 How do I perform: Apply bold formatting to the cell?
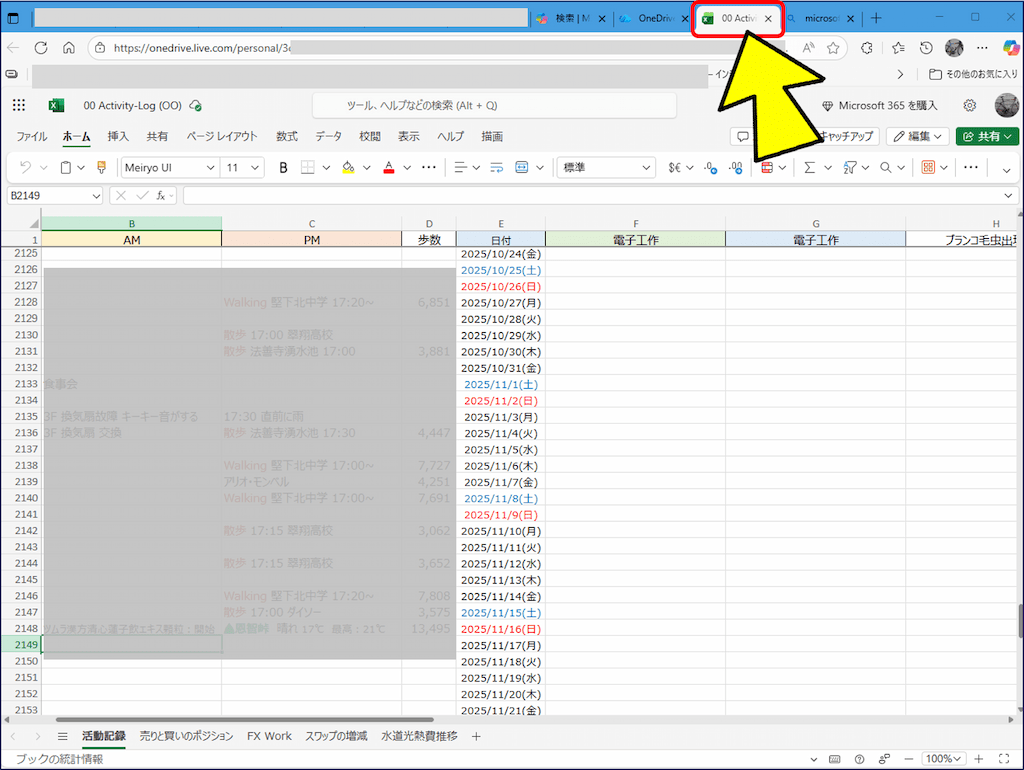[283, 167]
